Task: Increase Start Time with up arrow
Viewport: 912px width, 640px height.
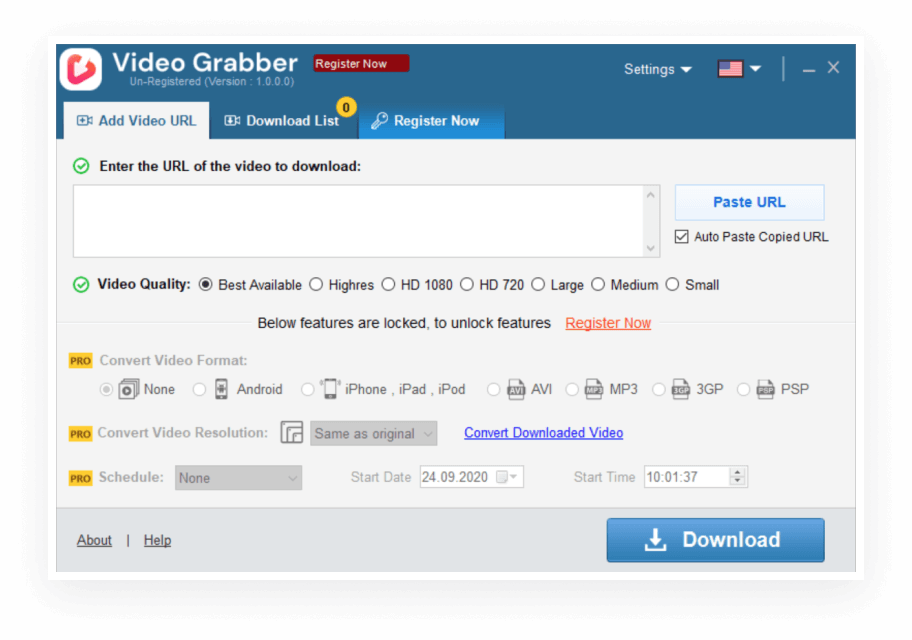Action: [738, 472]
